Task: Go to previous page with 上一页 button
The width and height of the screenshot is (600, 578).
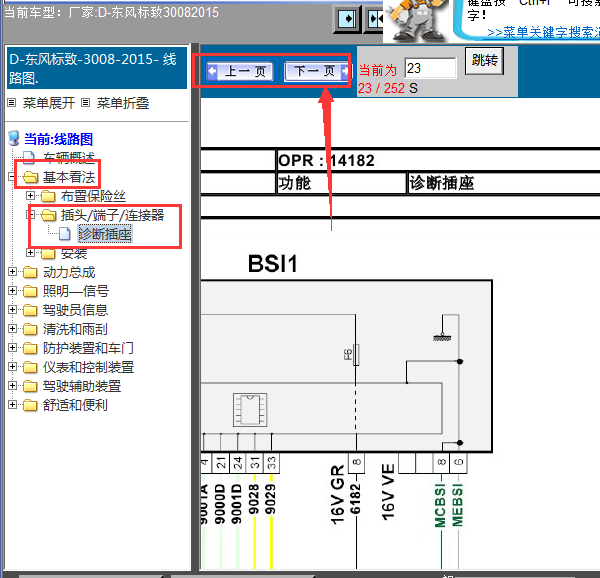Action: click(x=240, y=71)
